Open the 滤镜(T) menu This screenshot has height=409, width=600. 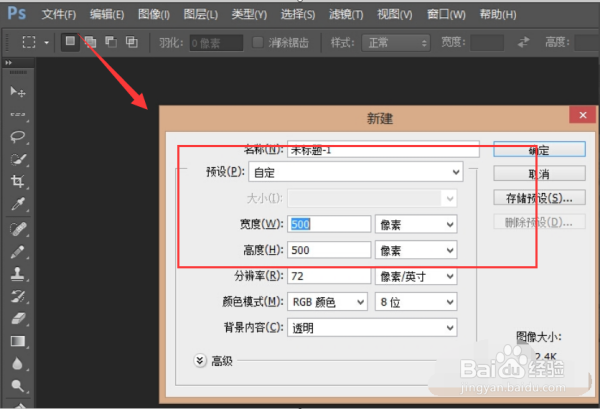[346, 15]
